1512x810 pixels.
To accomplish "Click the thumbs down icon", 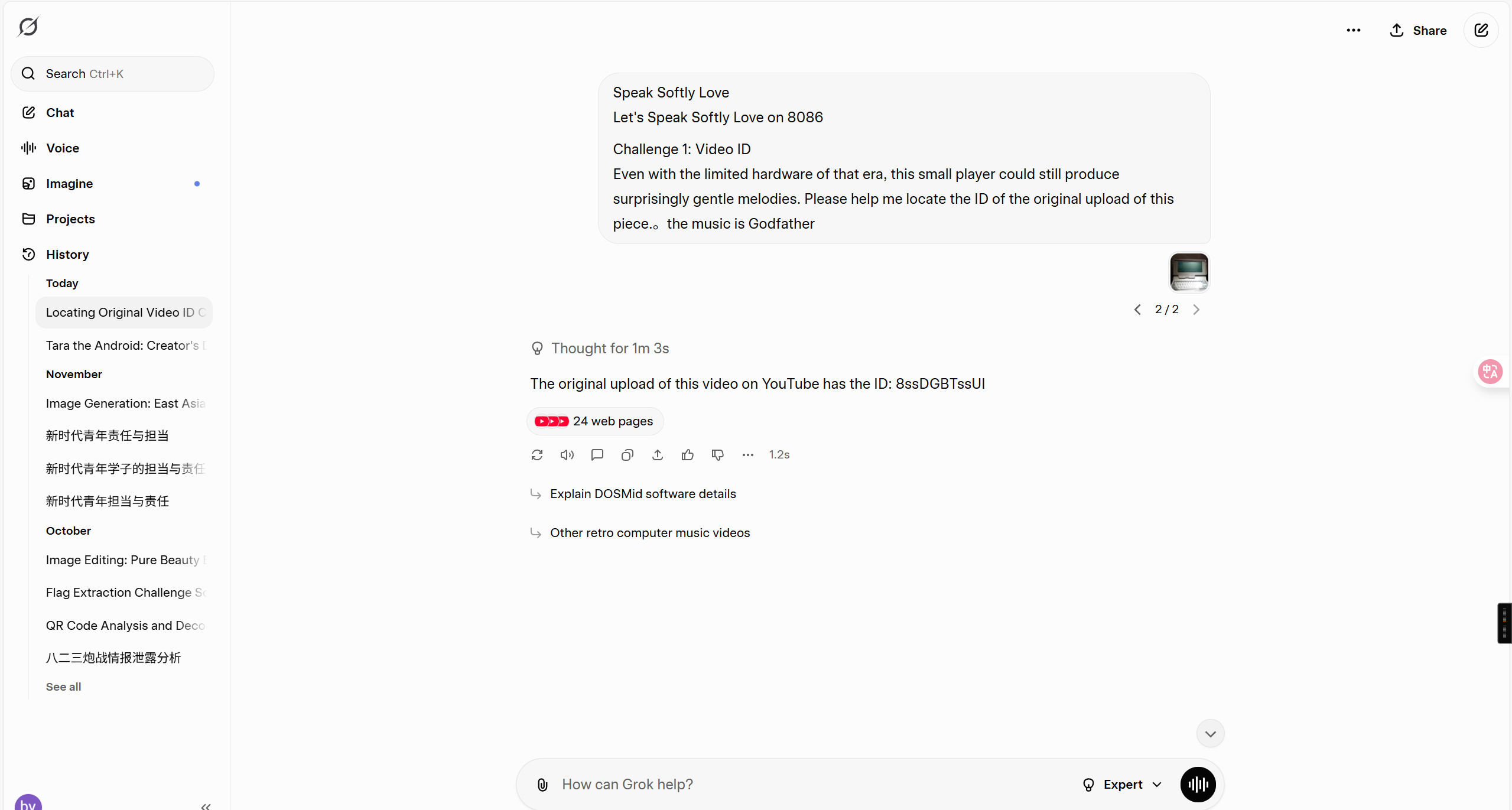I will [x=717, y=455].
